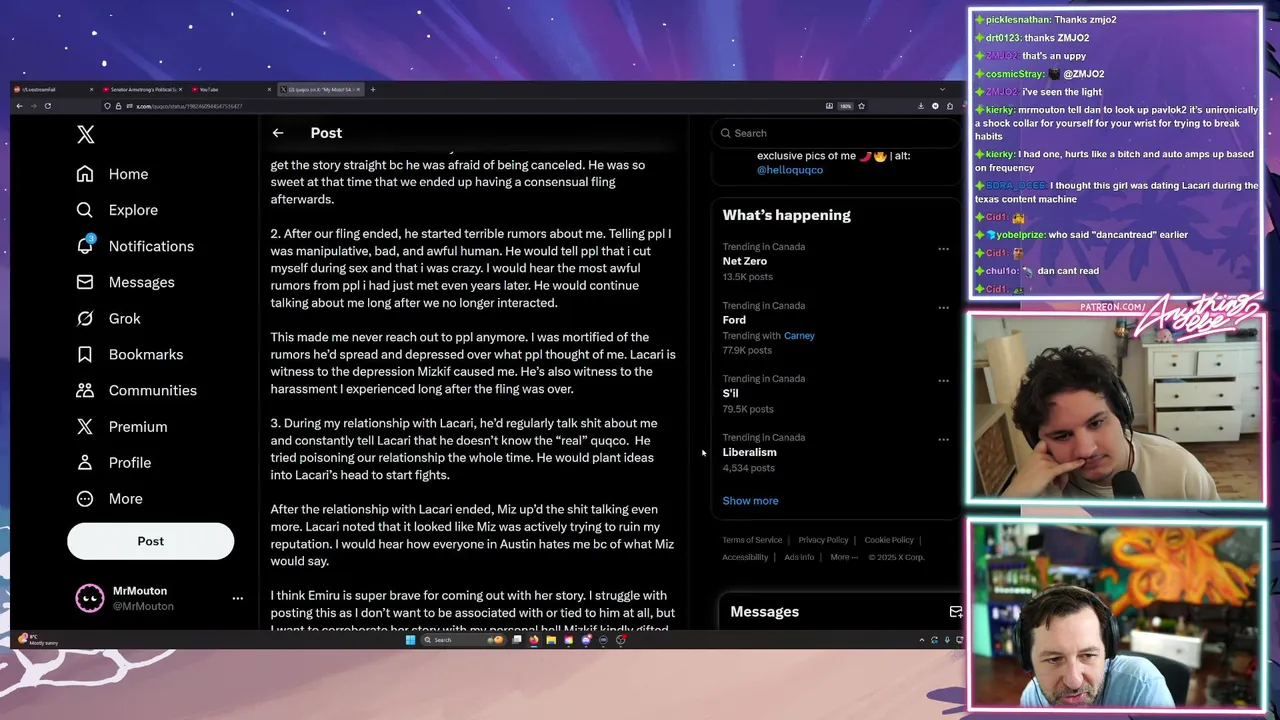The height and width of the screenshot is (720, 1280).
Task: Open Messages in the sidebar
Action: (125, 282)
